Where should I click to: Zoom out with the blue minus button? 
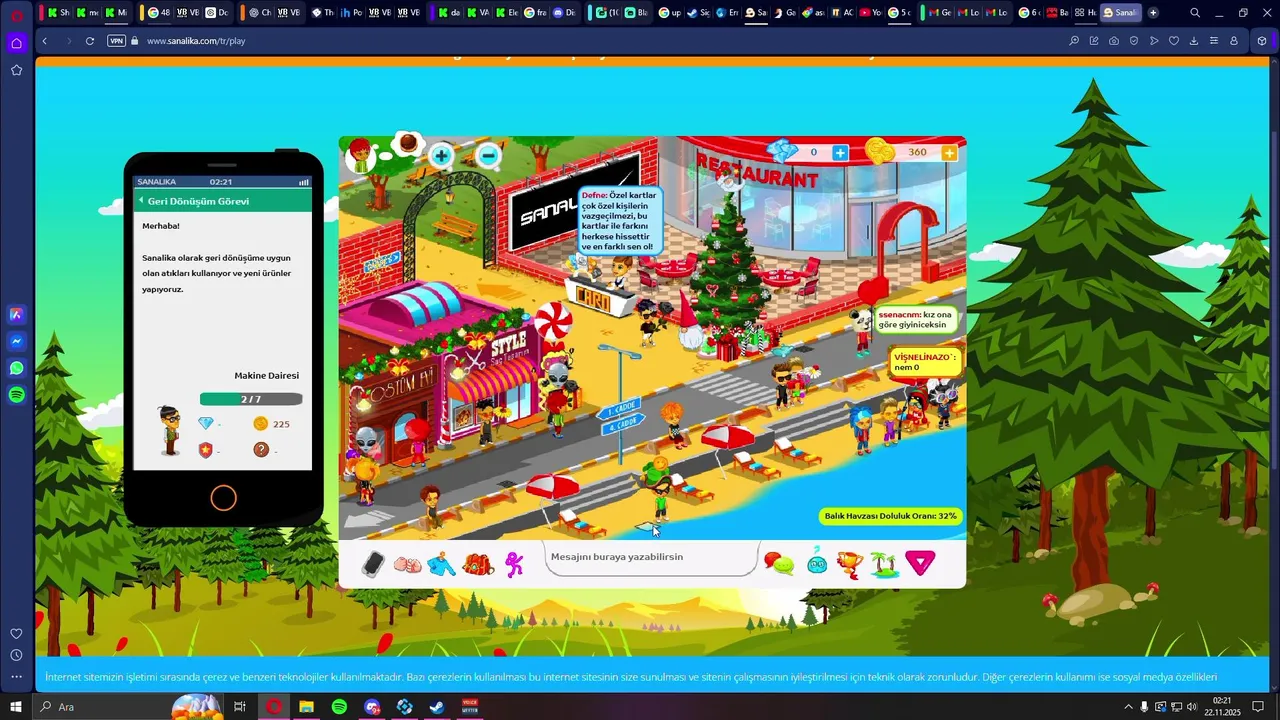click(488, 155)
